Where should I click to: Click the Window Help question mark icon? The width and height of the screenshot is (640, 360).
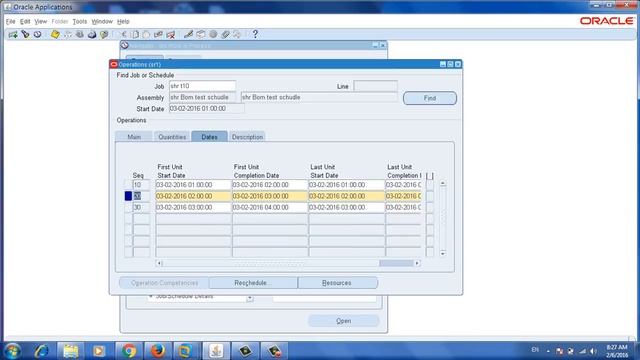(x=255, y=35)
